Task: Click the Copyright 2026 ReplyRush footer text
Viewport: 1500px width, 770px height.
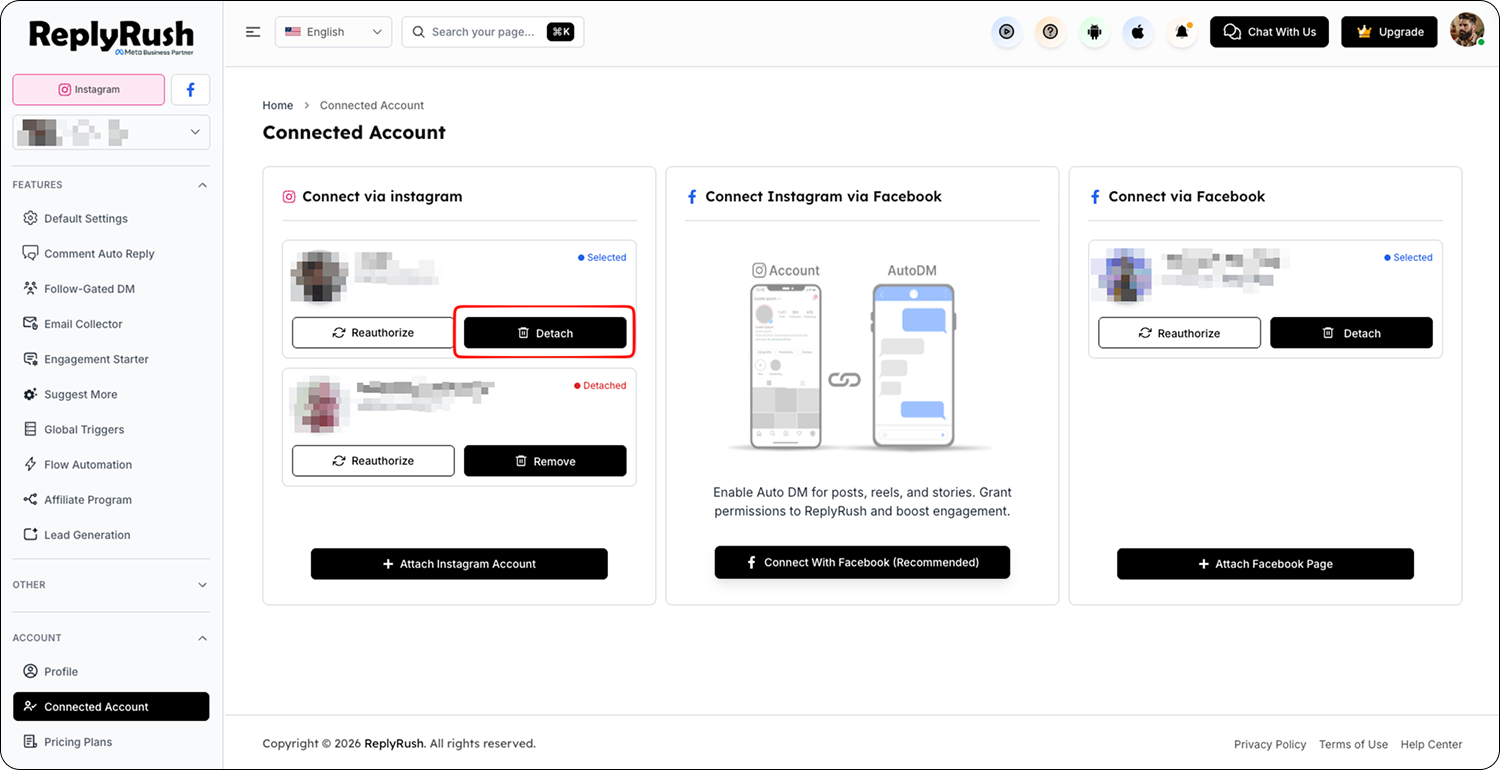Action: click(399, 744)
